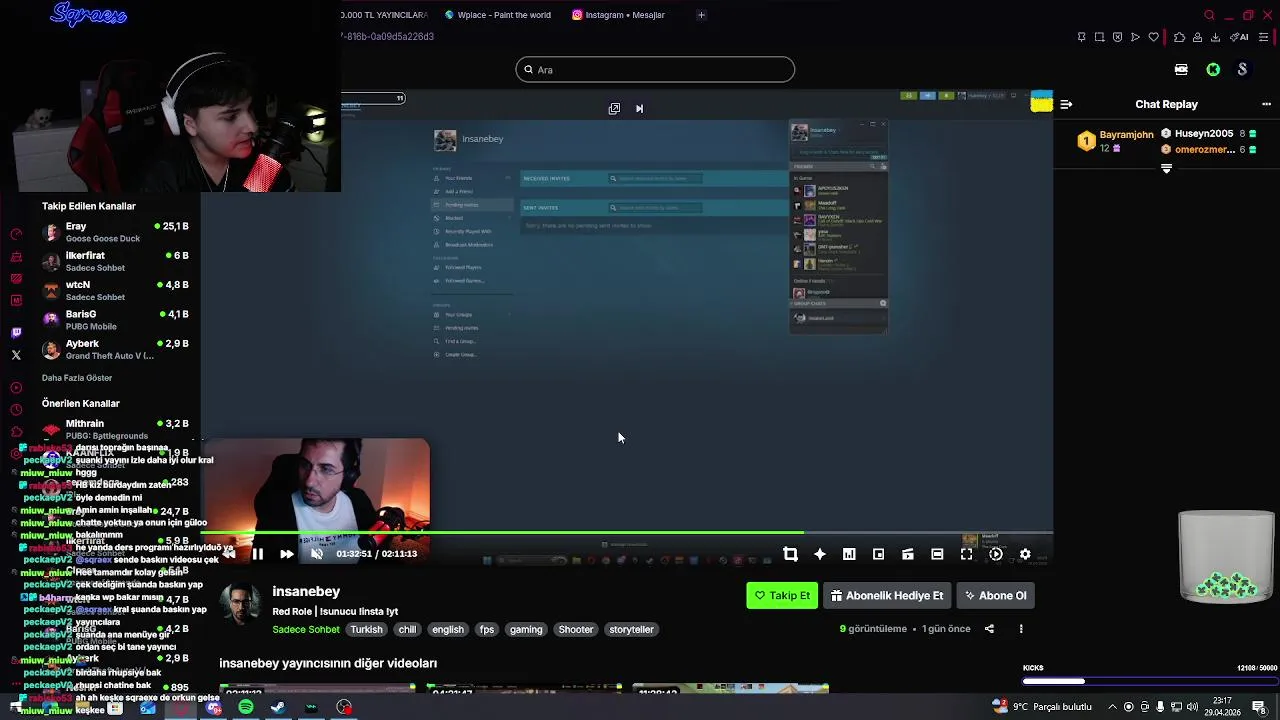Open stream stats chart icon in player
The height and width of the screenshot is (720, 1280).
coord(849,554)
